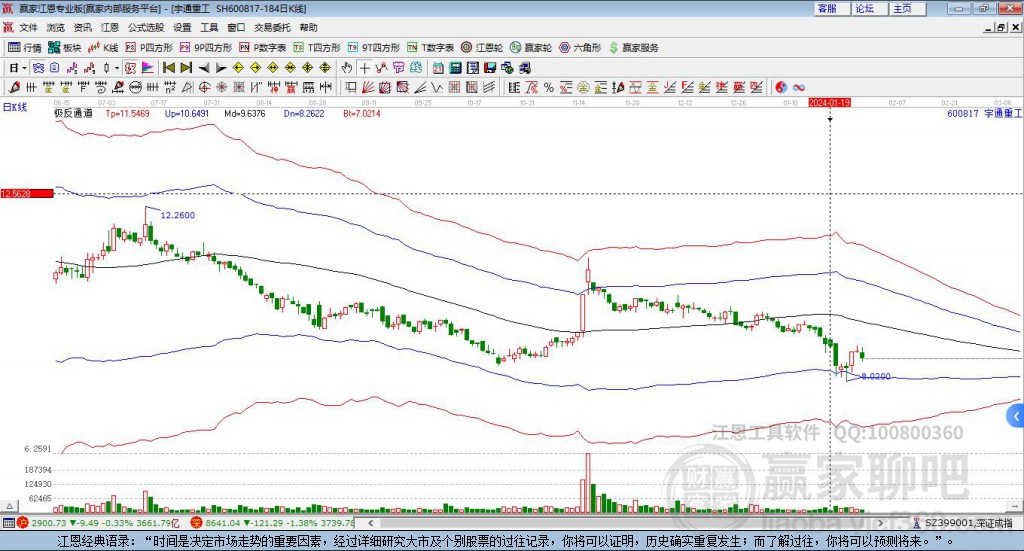
Task: Click the percent % line tool
Action: coord(549,87)
